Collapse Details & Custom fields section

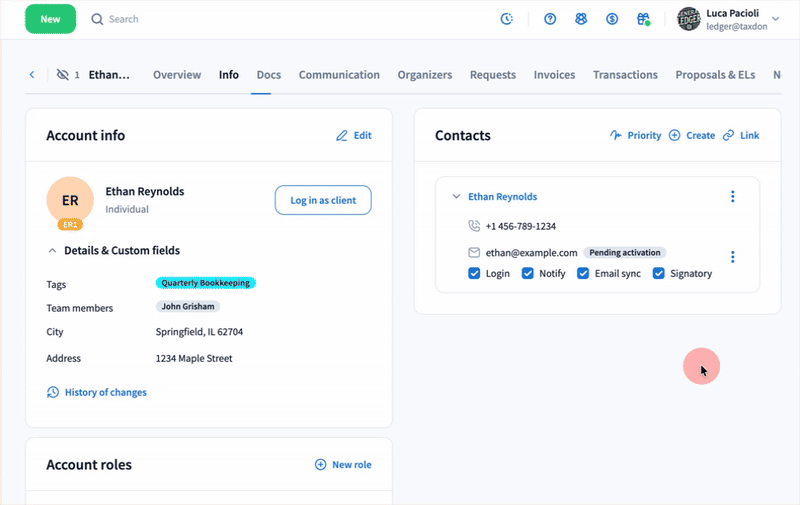53,250
